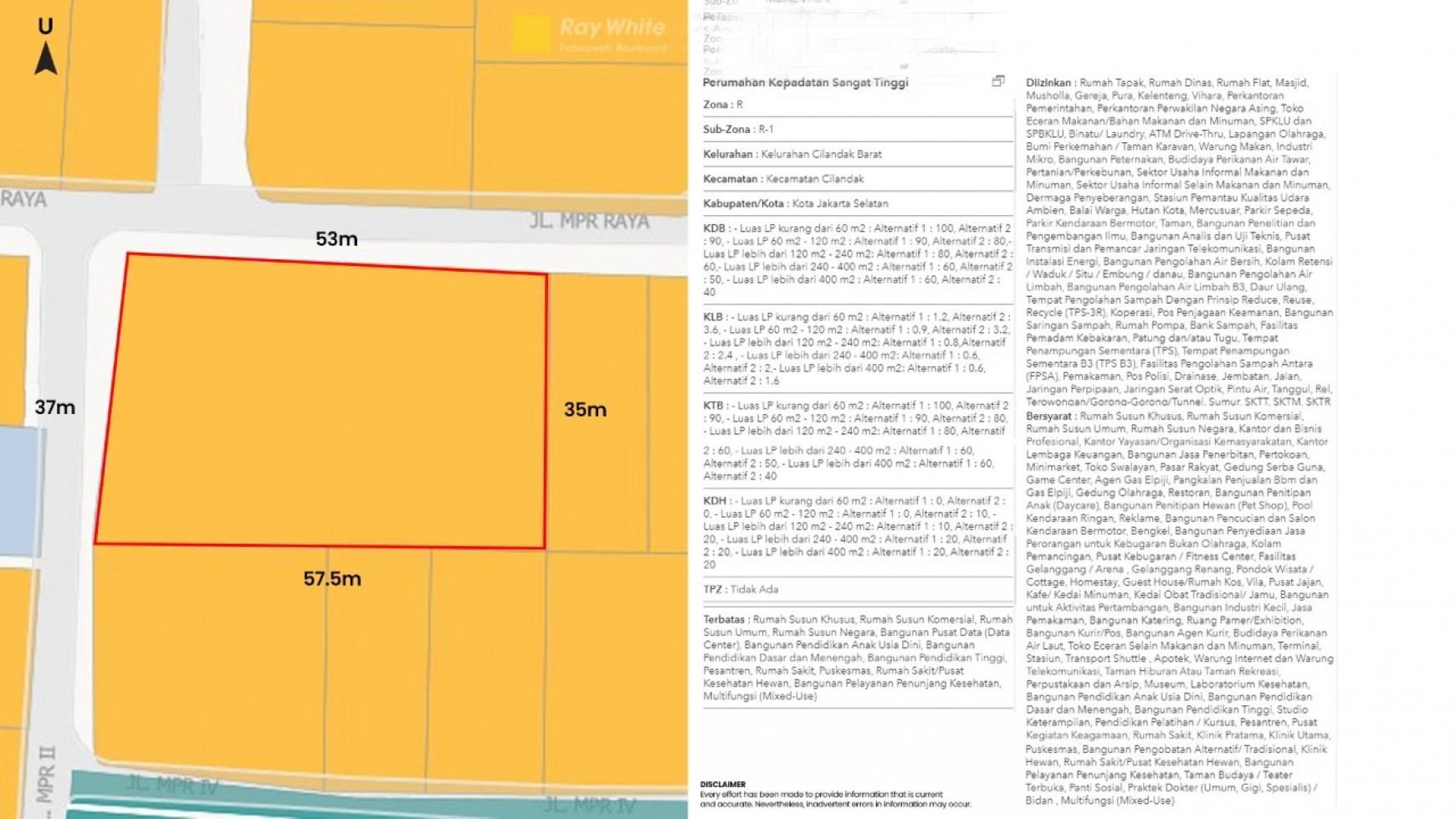1456x819 pixels.
Task: Click the red-outlined land parcel on map
Action: pos(322,402)
